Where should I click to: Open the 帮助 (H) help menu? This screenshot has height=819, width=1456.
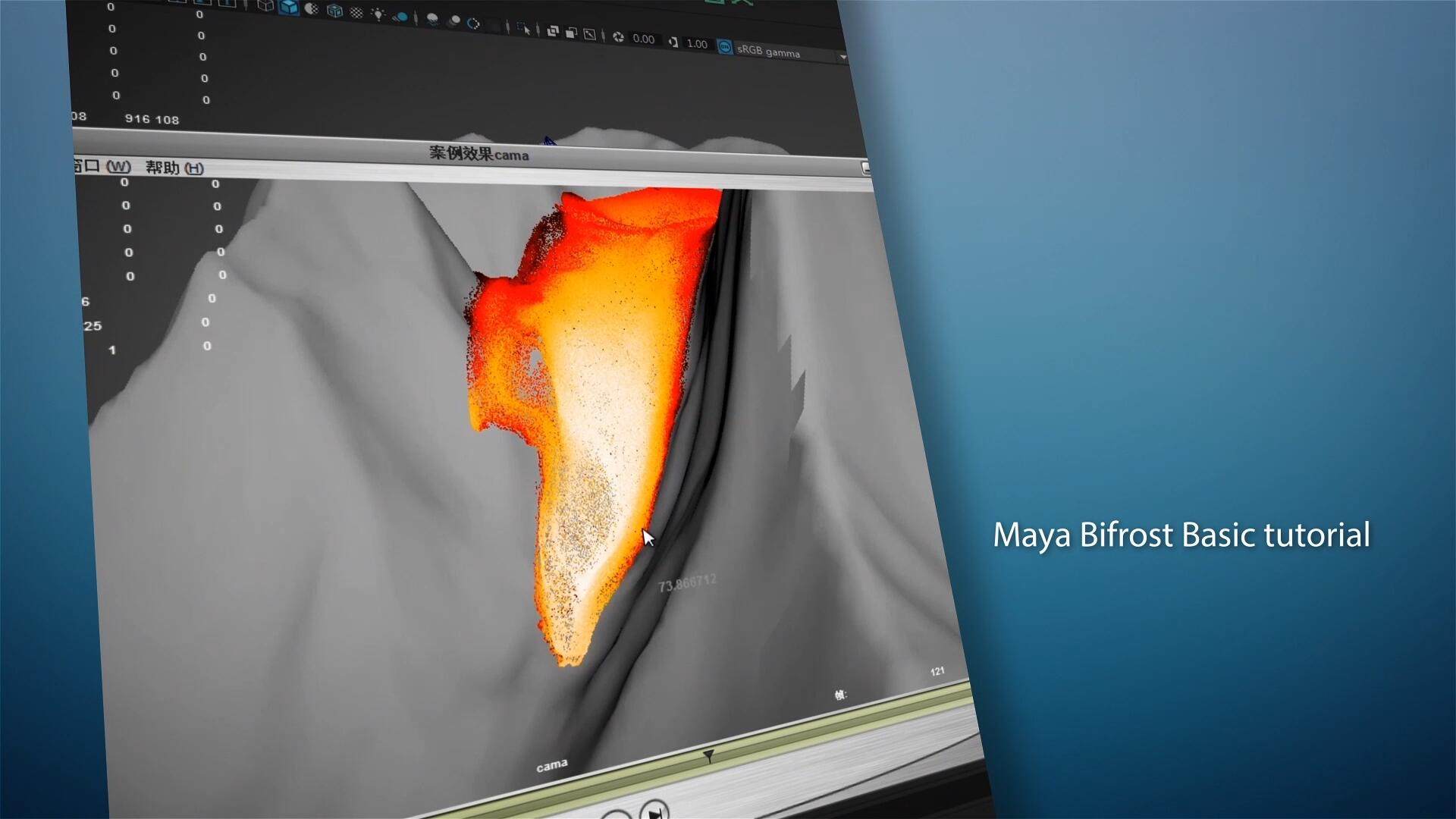coord(174,168)
